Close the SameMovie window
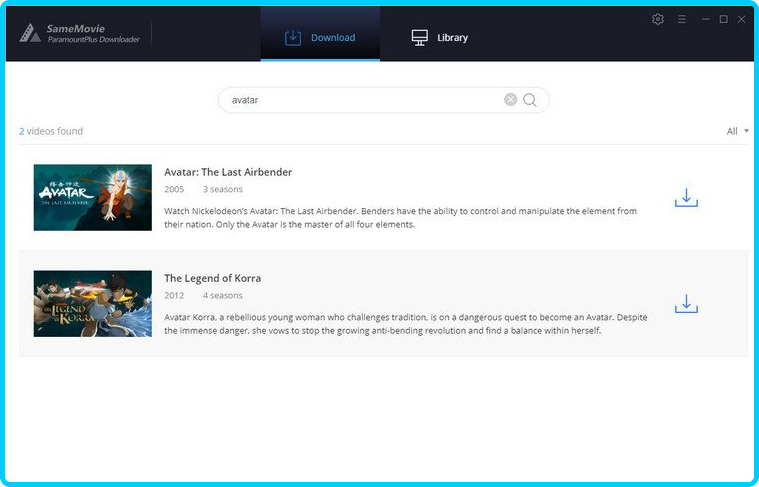Viewport: 759px width, 487px height. click(x=742, y=19)
